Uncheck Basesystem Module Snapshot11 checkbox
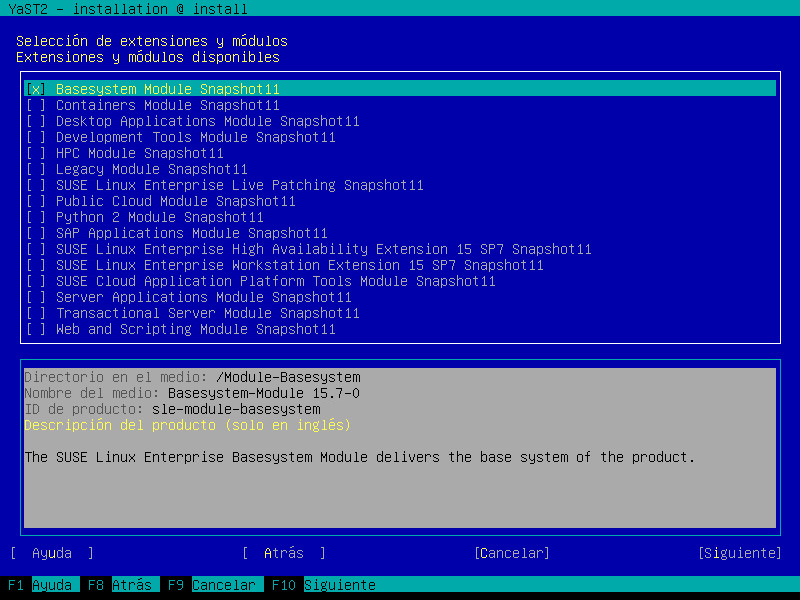Viewport: 800px width, 600px height. (36, 89)
